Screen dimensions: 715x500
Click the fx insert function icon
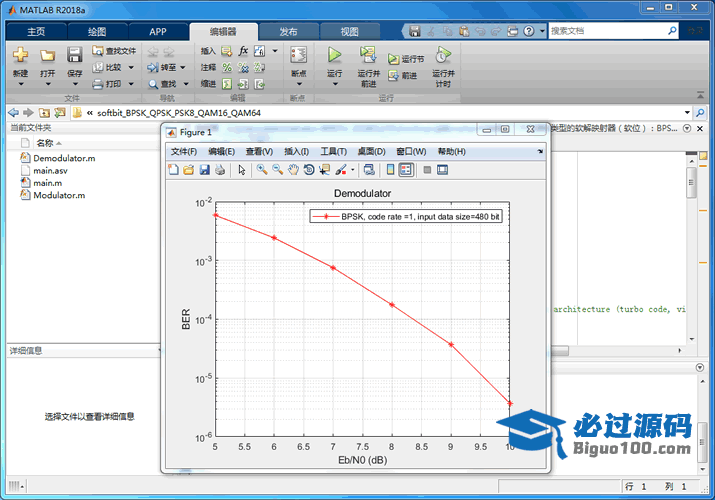point(243,51)
